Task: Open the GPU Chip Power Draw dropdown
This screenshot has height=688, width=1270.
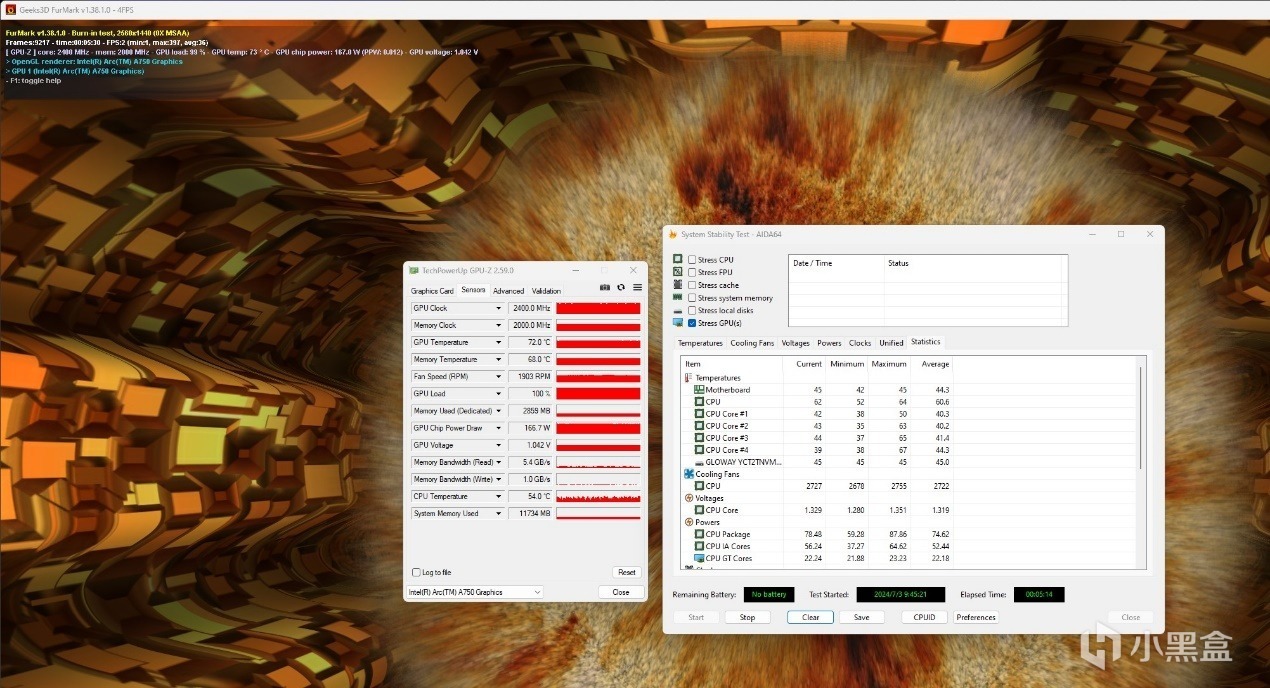Action: tap(498, 428)
